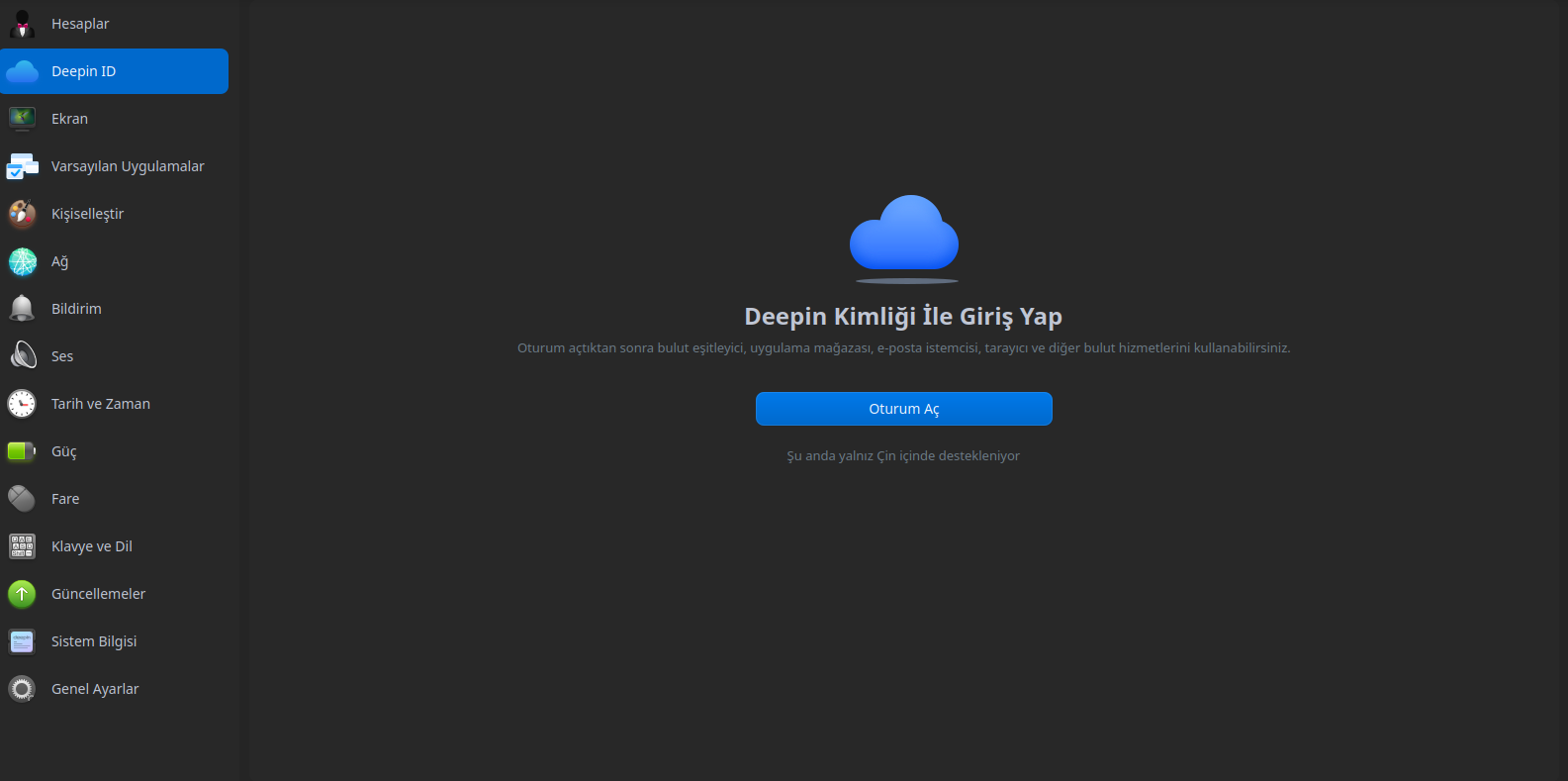Open Bildirim notification settings
Viewport: 1568px width, 781px height.
pyautogui.click(x=115, y=309)
